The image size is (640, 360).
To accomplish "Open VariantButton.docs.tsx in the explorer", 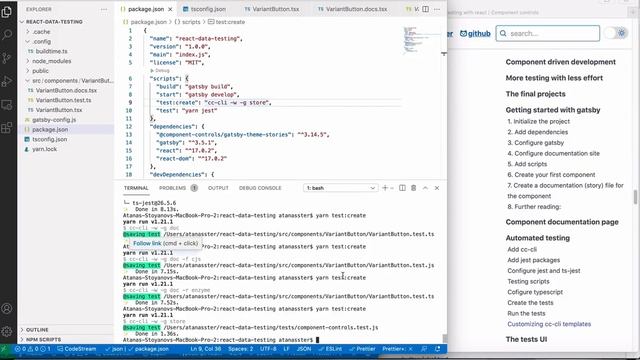I will point(66,90).
